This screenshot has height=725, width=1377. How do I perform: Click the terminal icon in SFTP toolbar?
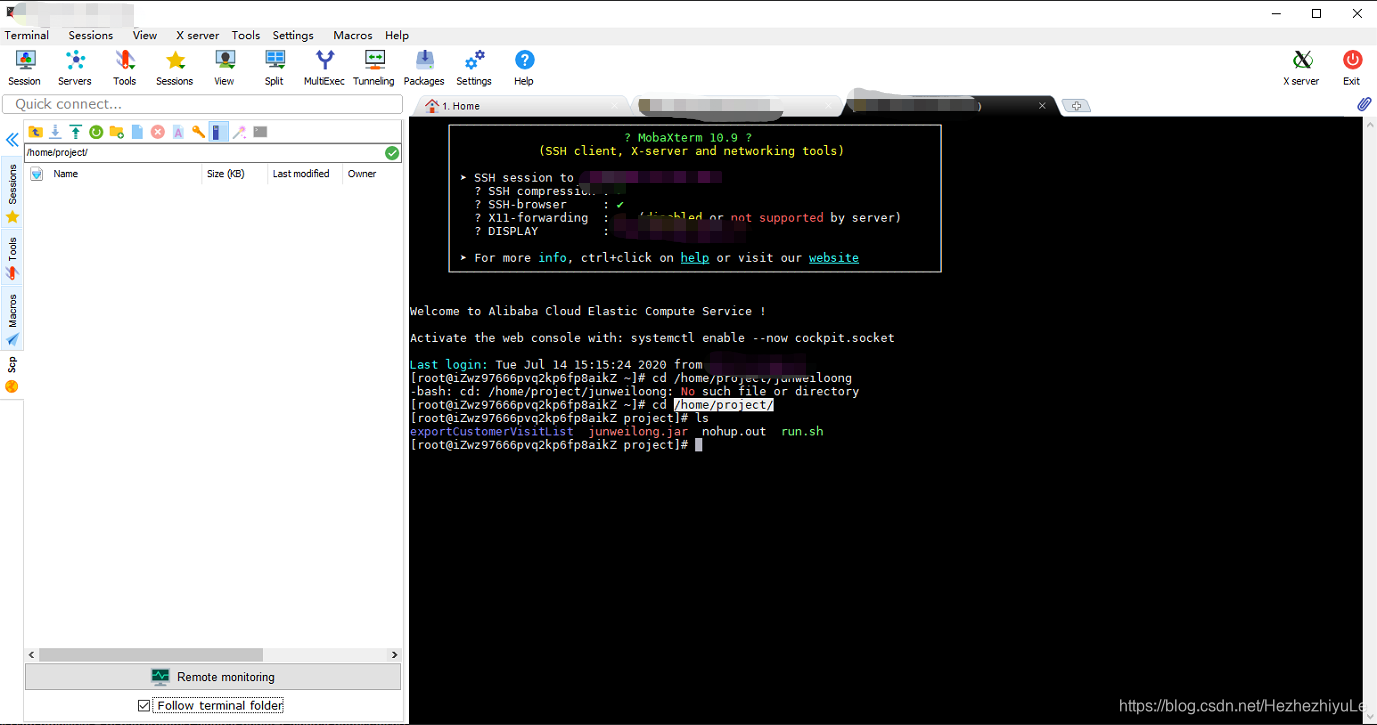(x=260, y=132)
